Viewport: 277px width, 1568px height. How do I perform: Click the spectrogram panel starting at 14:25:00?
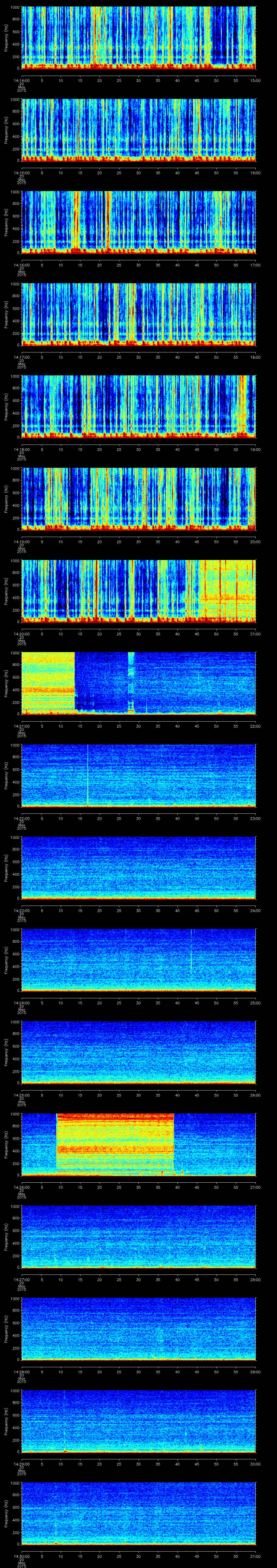139,1052
